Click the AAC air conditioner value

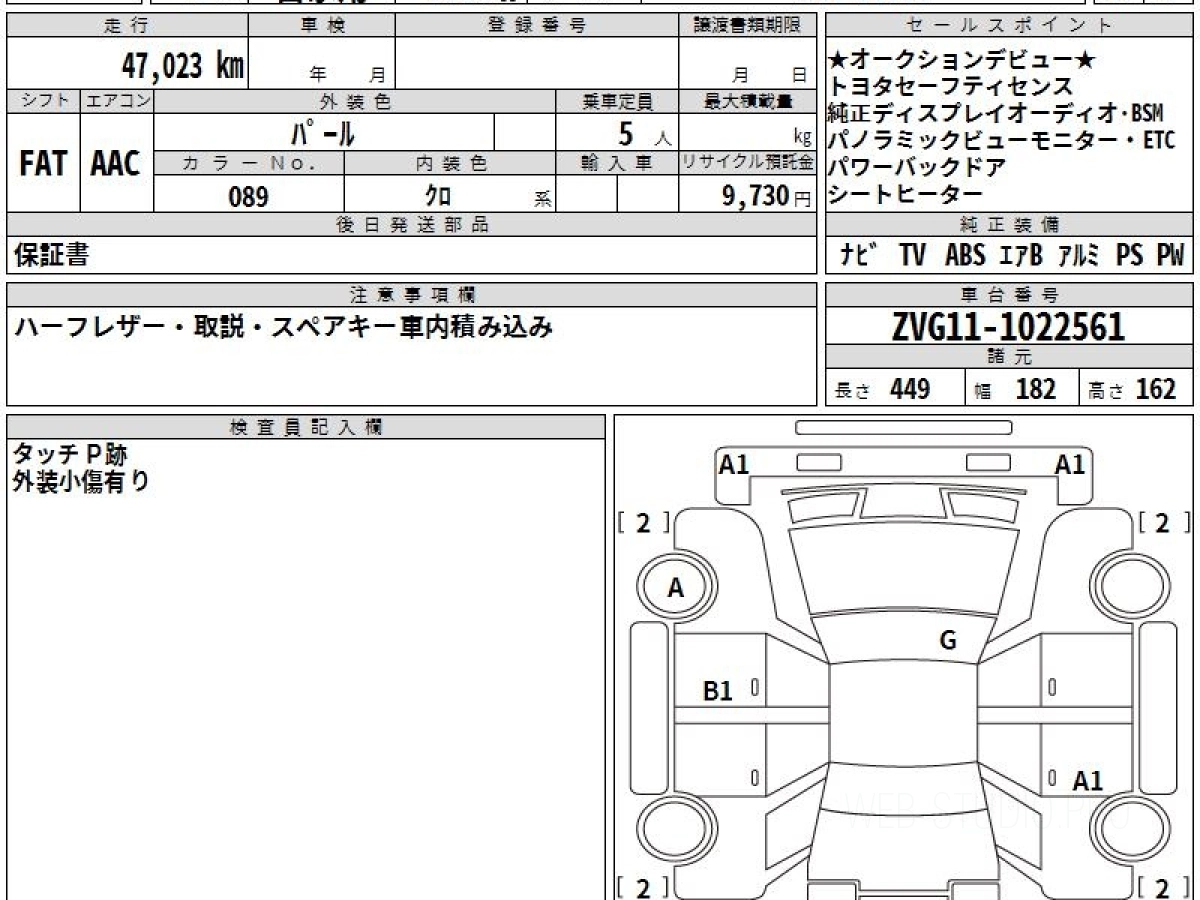(x=116, y=164)
